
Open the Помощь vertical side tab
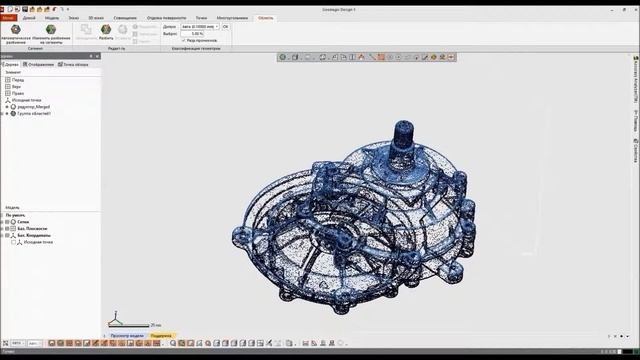point(636,121)
